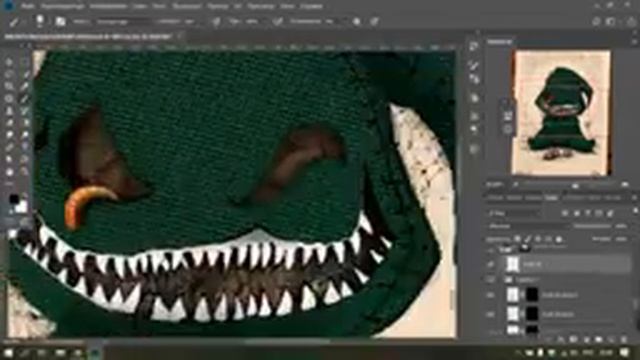
Task: Select the Pen tool
Action: point(9,147)
